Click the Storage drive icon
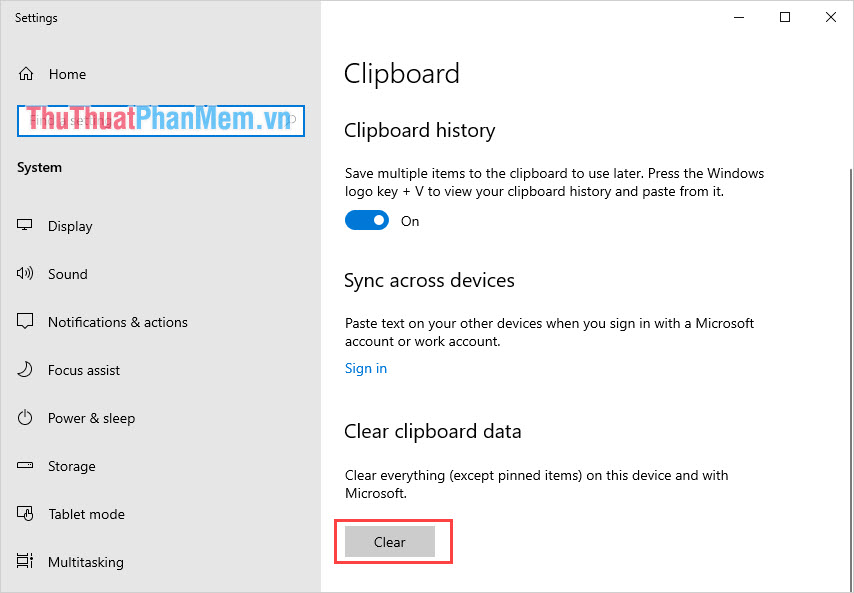 point(24,466)
